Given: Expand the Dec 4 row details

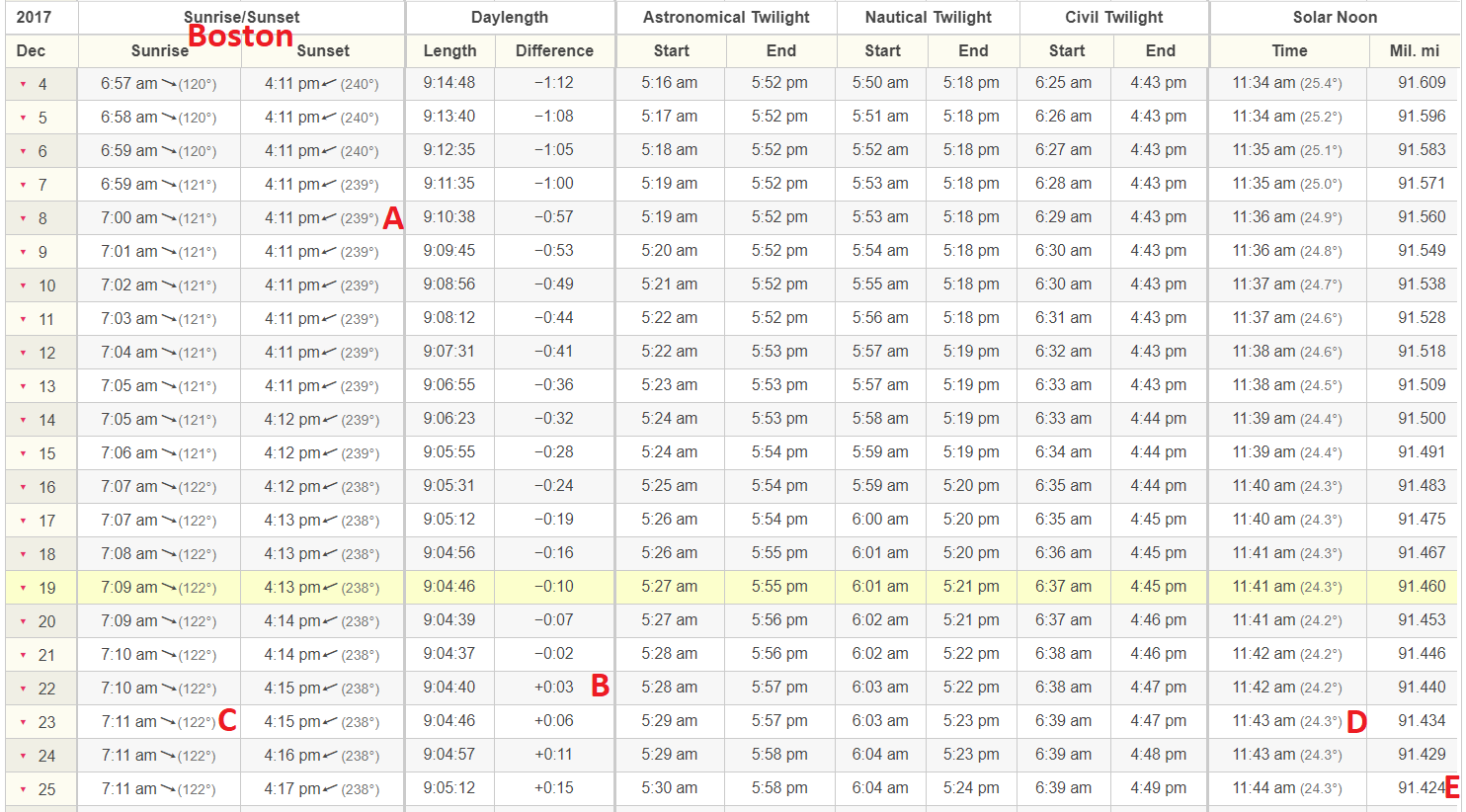Looking at the screenshot, I should [24, 85].
